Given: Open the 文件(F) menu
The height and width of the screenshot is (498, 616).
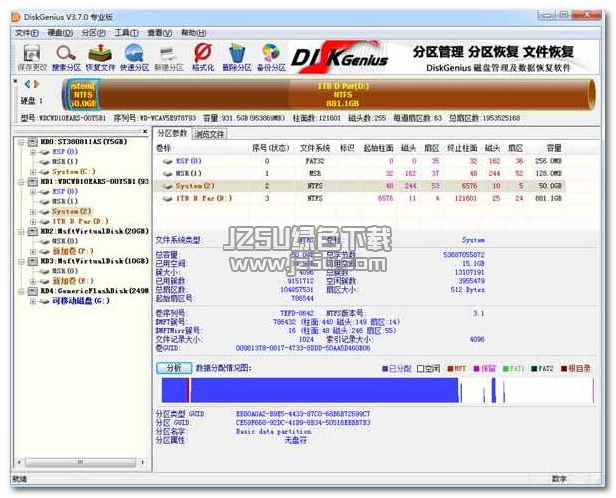Looking at the screenshot, I should point(26,33).
